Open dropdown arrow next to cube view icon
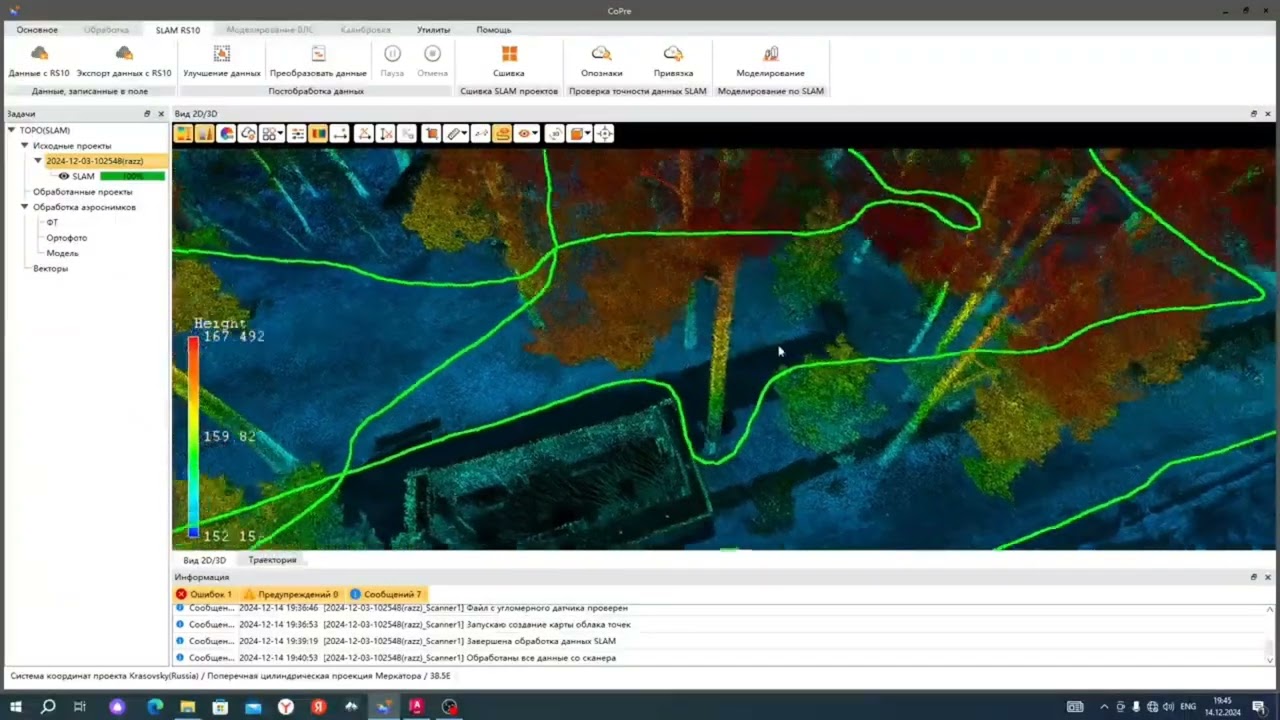Viewport: 1280px width, 720px height. pyautogui.click(x=588, y=133)
